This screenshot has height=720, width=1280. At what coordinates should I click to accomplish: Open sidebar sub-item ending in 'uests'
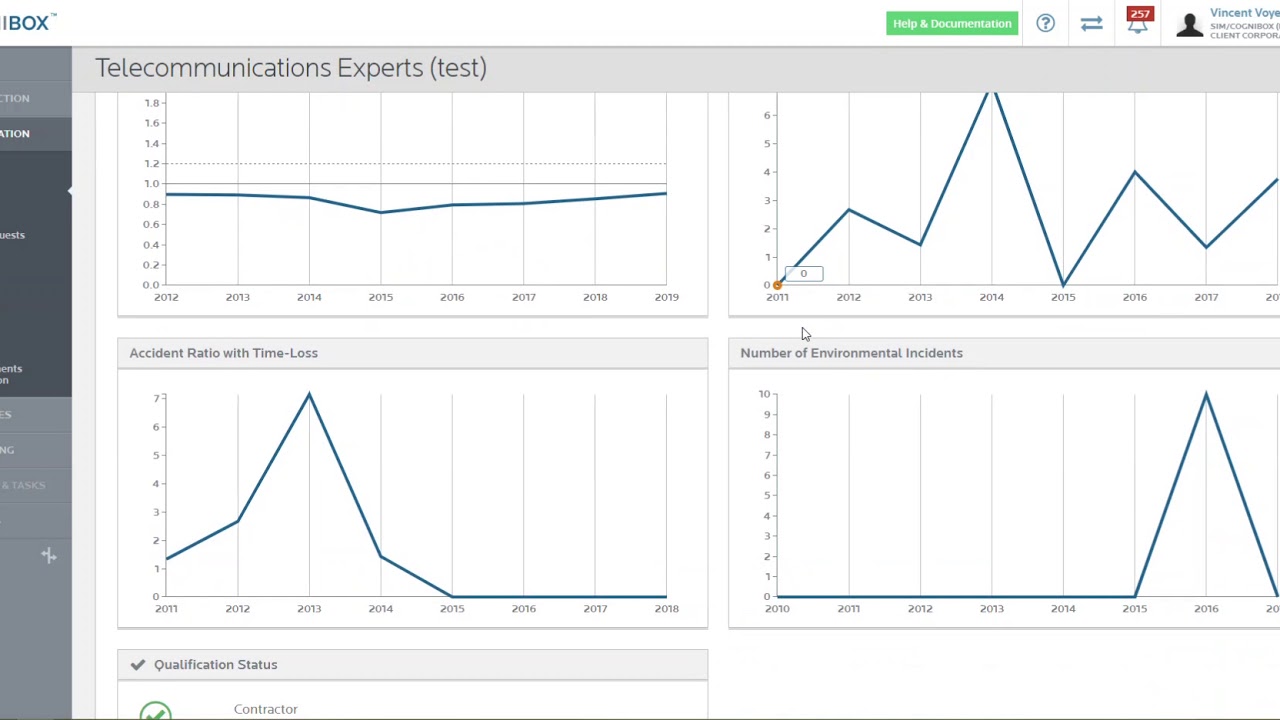pos(13,235)
